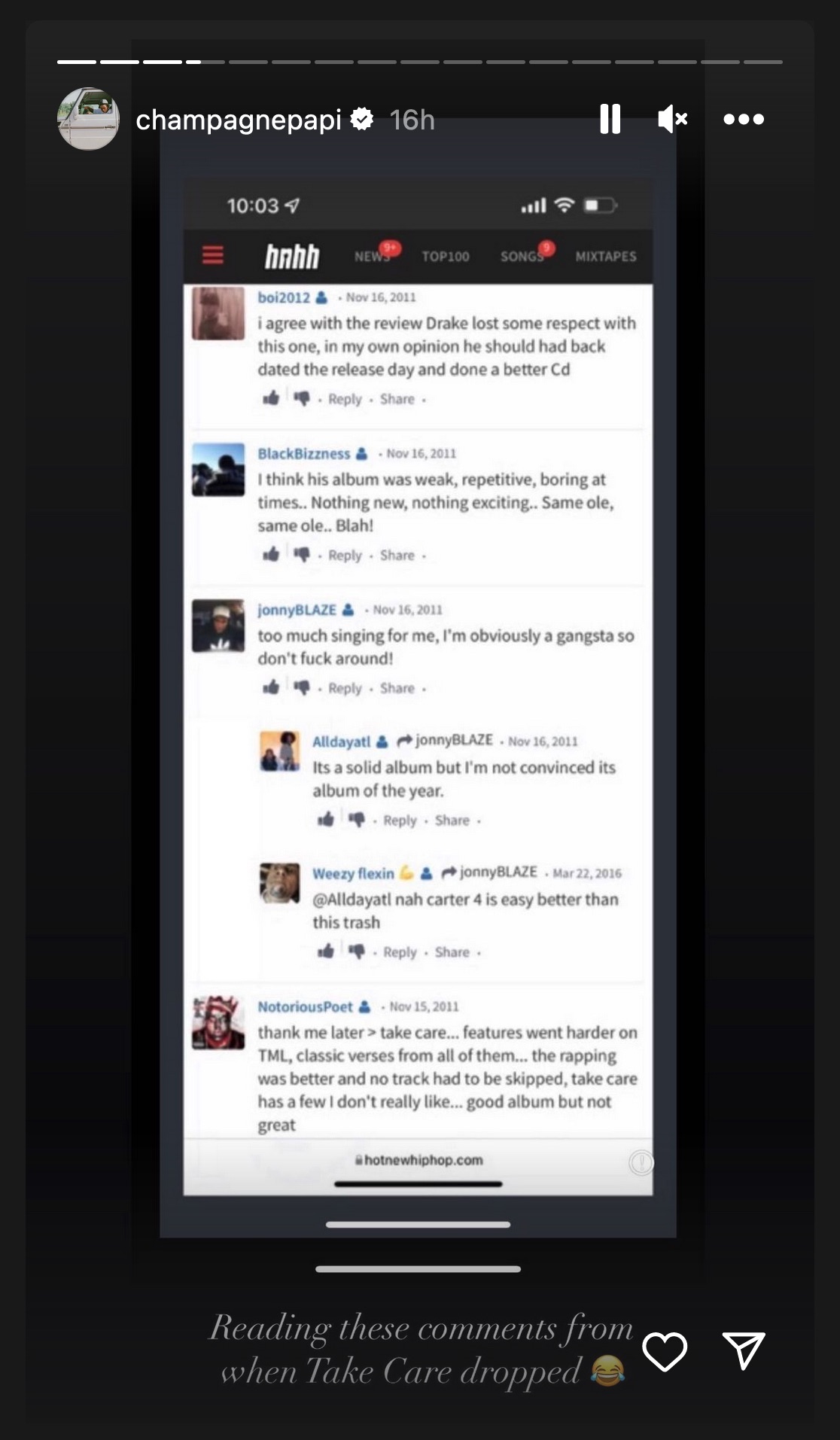Go to the MIXTAPES tab
This screenshot has width=840, height=1440.
[606, 257]
